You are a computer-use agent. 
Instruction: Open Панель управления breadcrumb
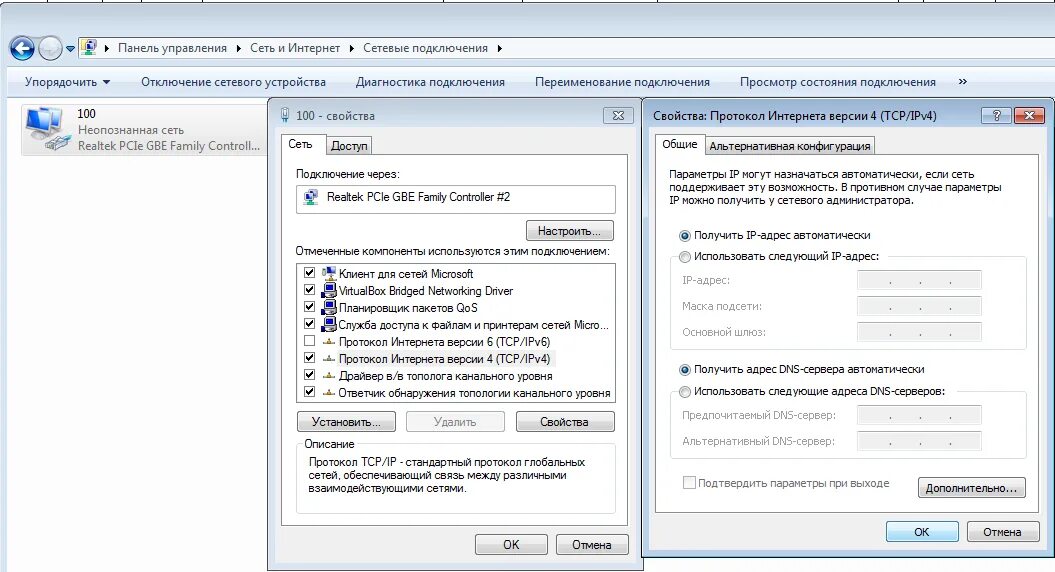pyautogui.click(x=172, y=48)
